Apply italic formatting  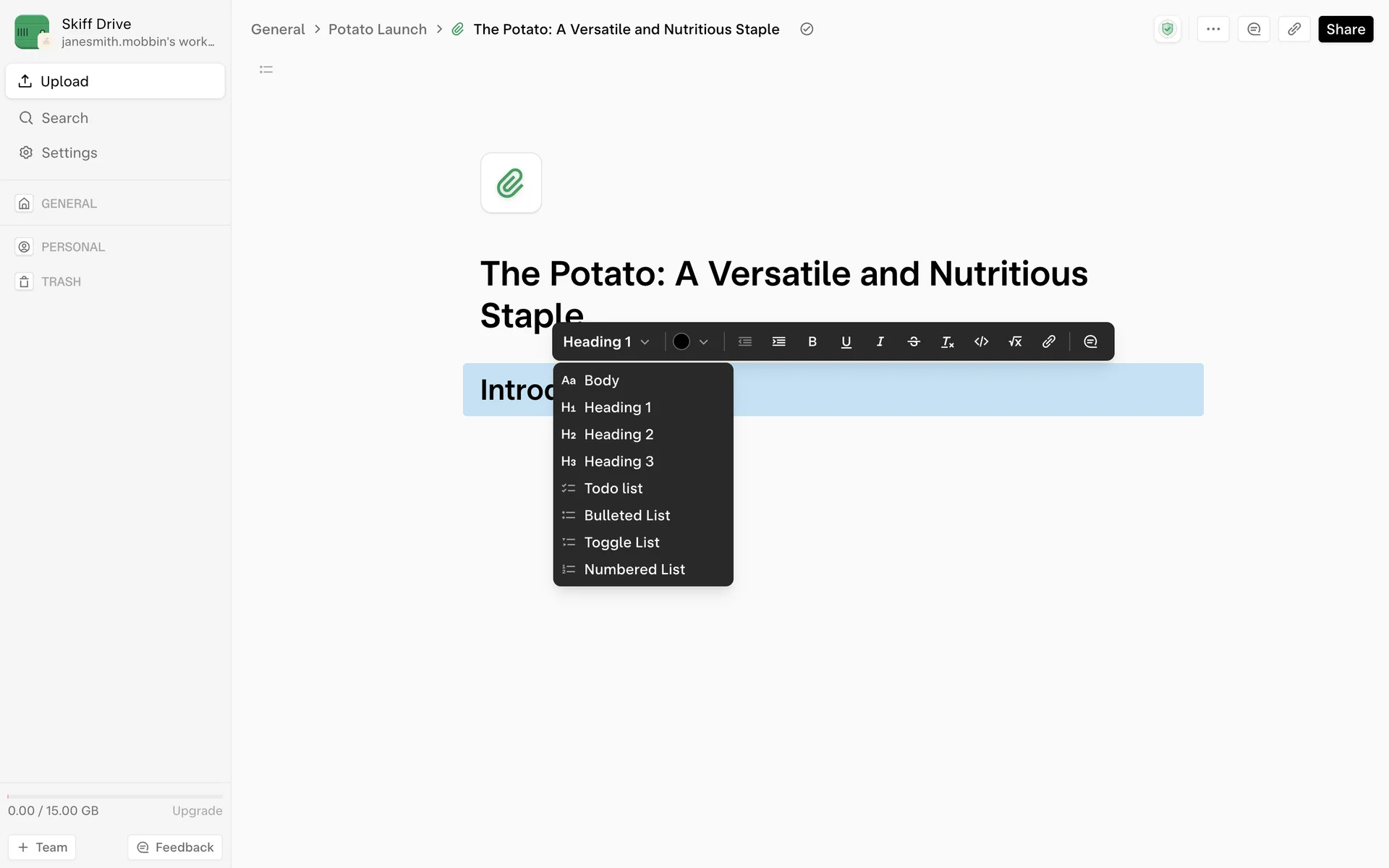pyautogui.click(x=880, y=341)
